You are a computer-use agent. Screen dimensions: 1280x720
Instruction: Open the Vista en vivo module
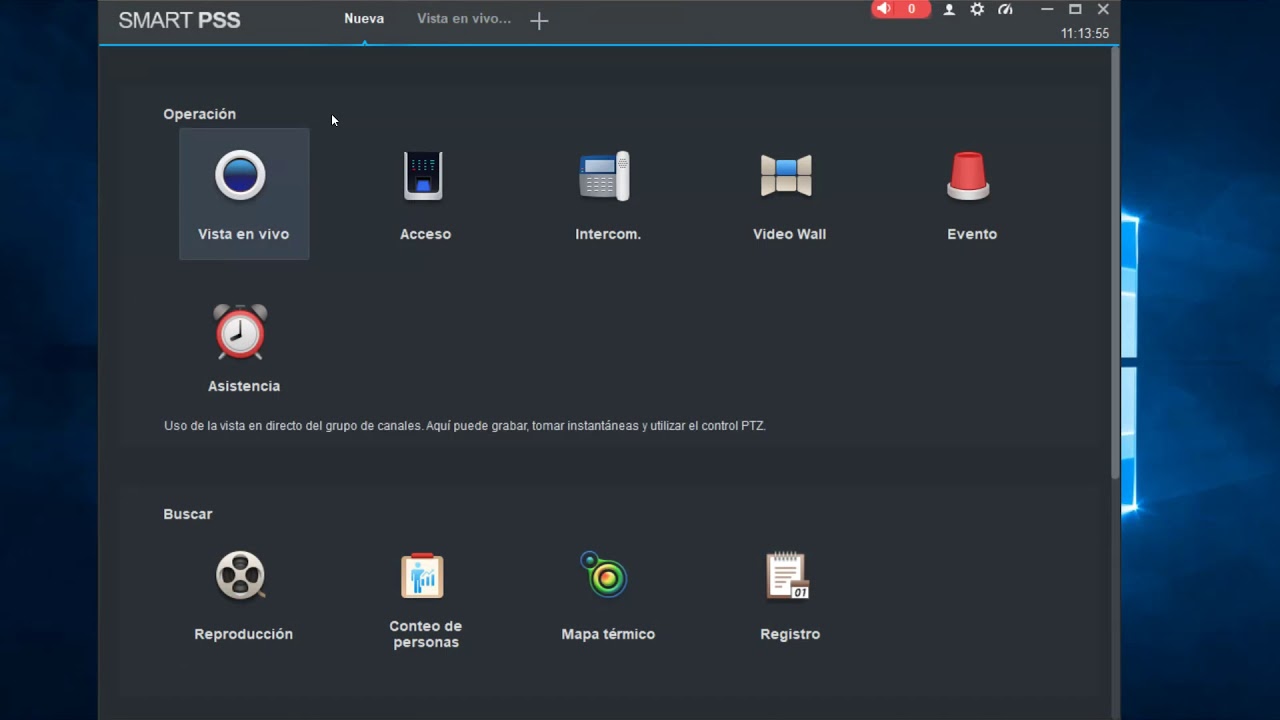tap(244, 194)
